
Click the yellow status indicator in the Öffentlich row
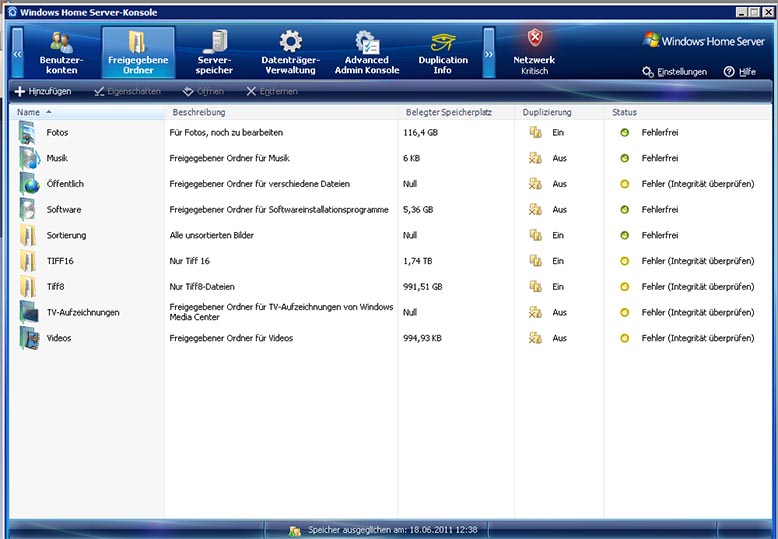(625, 184)
